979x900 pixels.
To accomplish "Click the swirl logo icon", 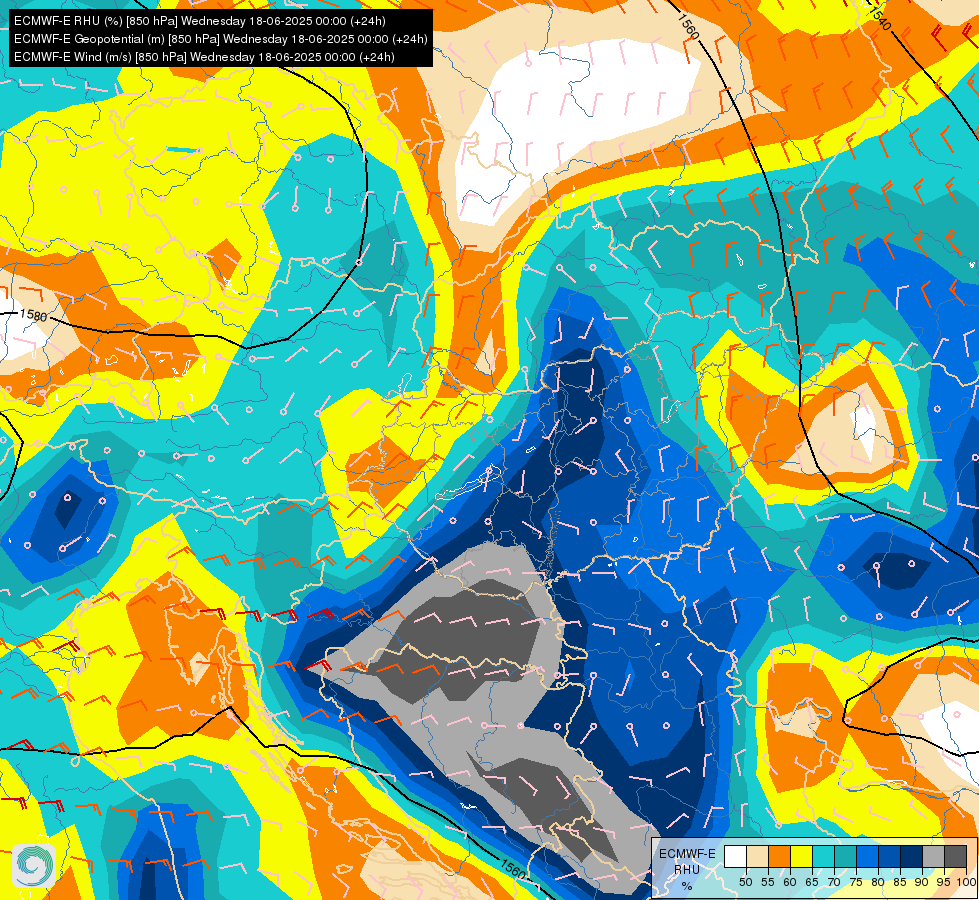I will pyautogui.click(x=34, y=865).
